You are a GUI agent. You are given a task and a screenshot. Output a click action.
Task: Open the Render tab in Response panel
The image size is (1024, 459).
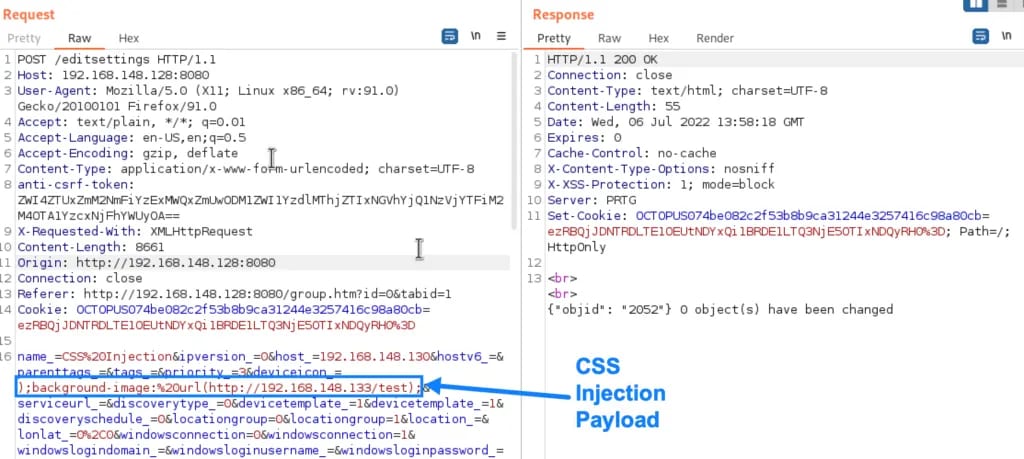[714, 39]
